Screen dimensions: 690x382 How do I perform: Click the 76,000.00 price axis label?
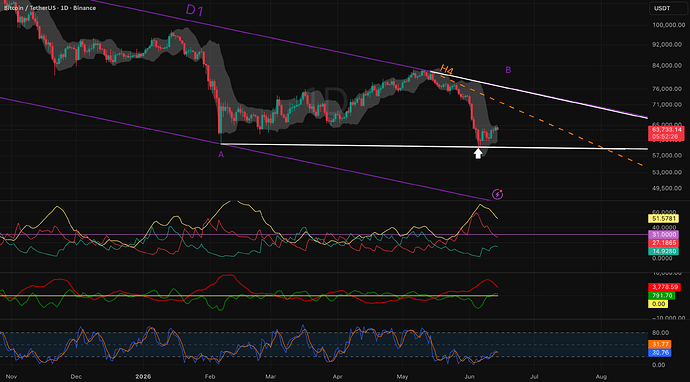(668, 88)
